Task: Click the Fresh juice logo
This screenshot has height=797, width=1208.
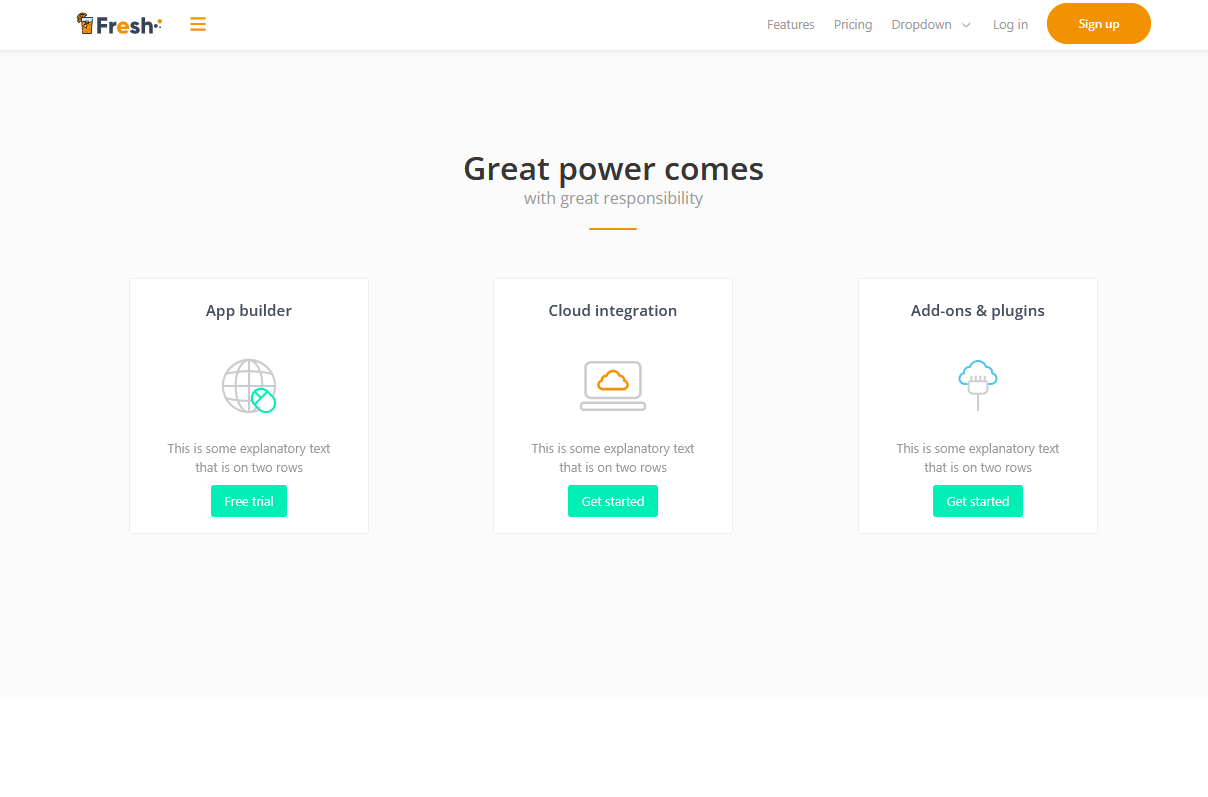Action: (x=119, y=25)
